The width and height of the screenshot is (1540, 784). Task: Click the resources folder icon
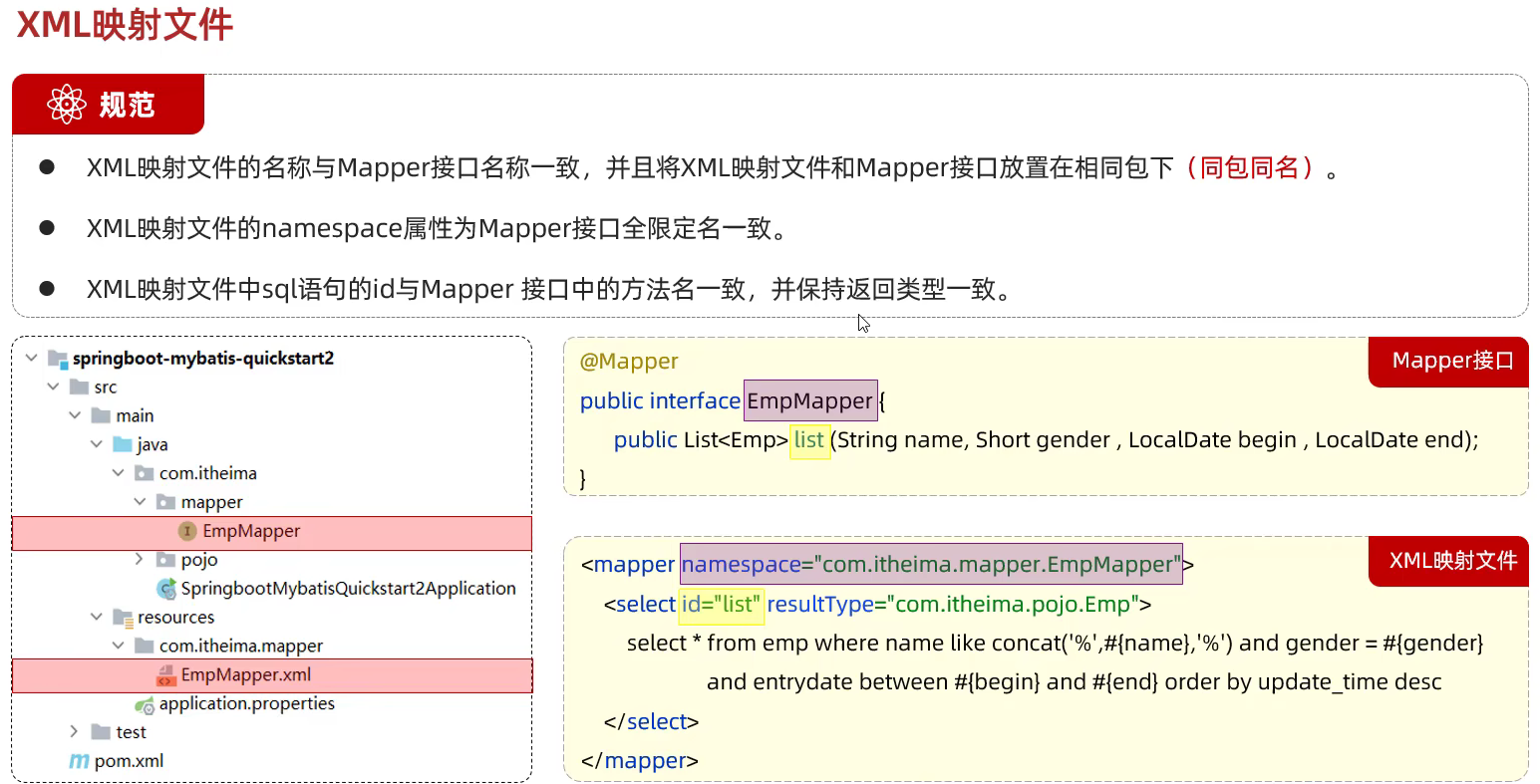(x=124, y=618)
